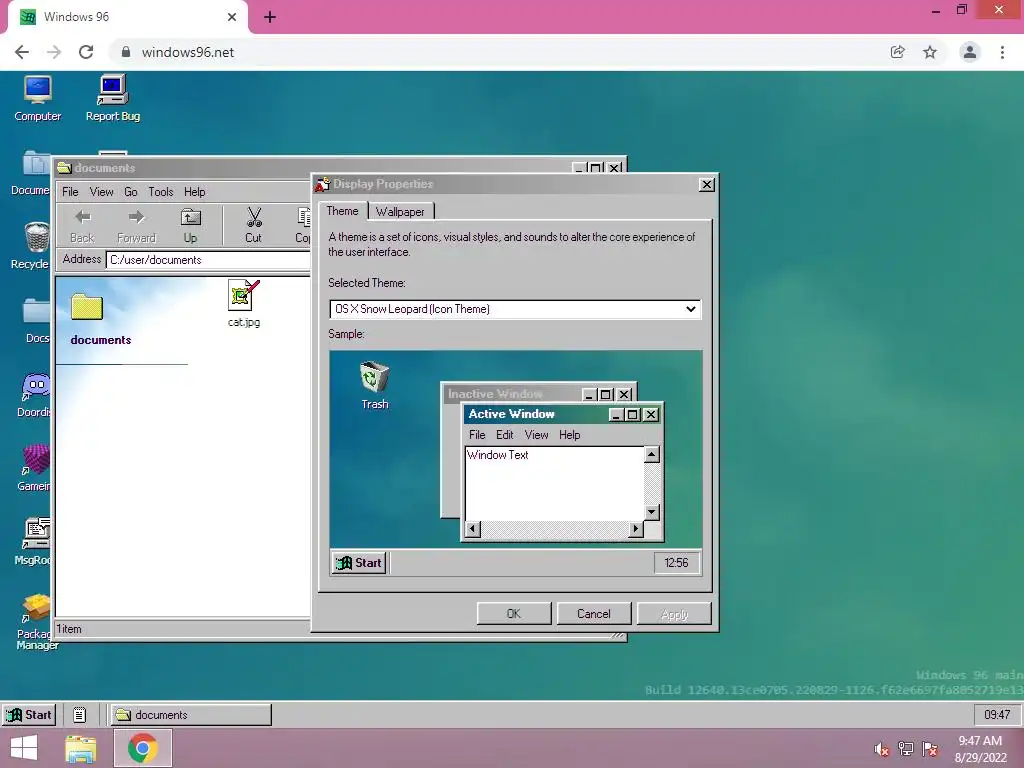Open the Computer desktop icon
Screen dimensions: 1024x768
click(37, 98)
